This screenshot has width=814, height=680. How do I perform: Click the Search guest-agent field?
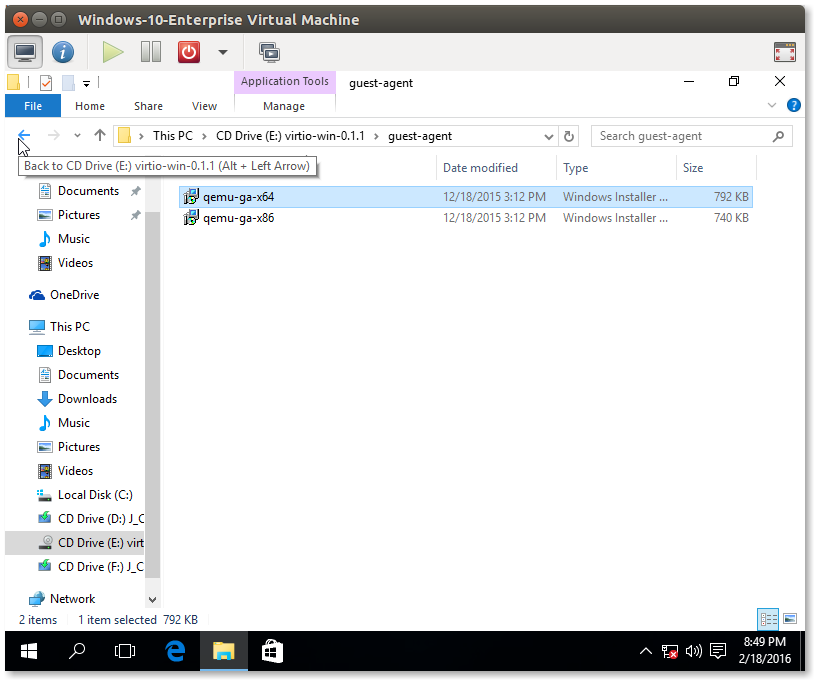coord(691,136)
